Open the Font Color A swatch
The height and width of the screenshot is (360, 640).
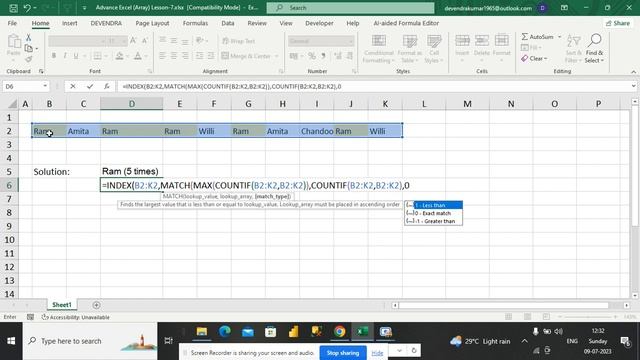pyautogui.click(x=138, y=56)
